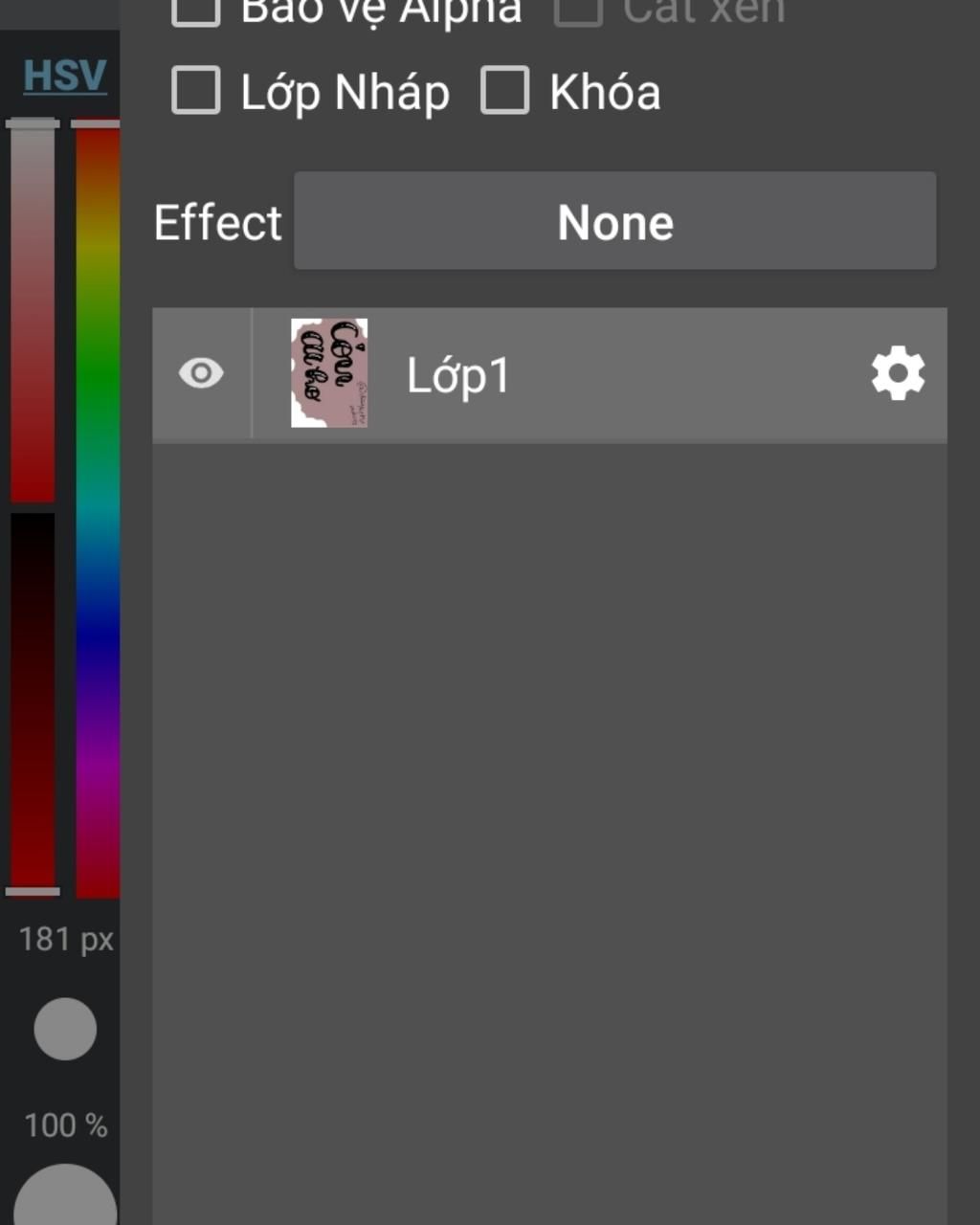The width and height of the screenshot is (980, 1225).
Task: Open Lớp1 layer settings gear
Action: pyautogui.click(x=898, y=373)
